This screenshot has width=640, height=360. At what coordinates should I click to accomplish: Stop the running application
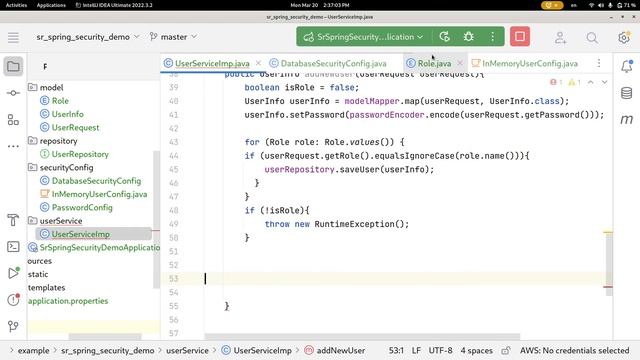pyautogui.click(x=520, y=37)
